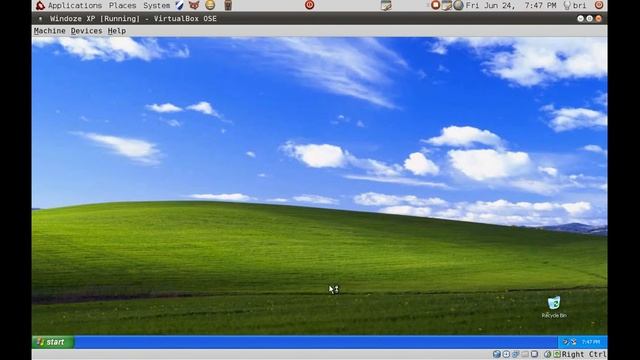
Task: Click the notepad applet icon in the panel
Action: pyautogui.click(x=386, y=5)
